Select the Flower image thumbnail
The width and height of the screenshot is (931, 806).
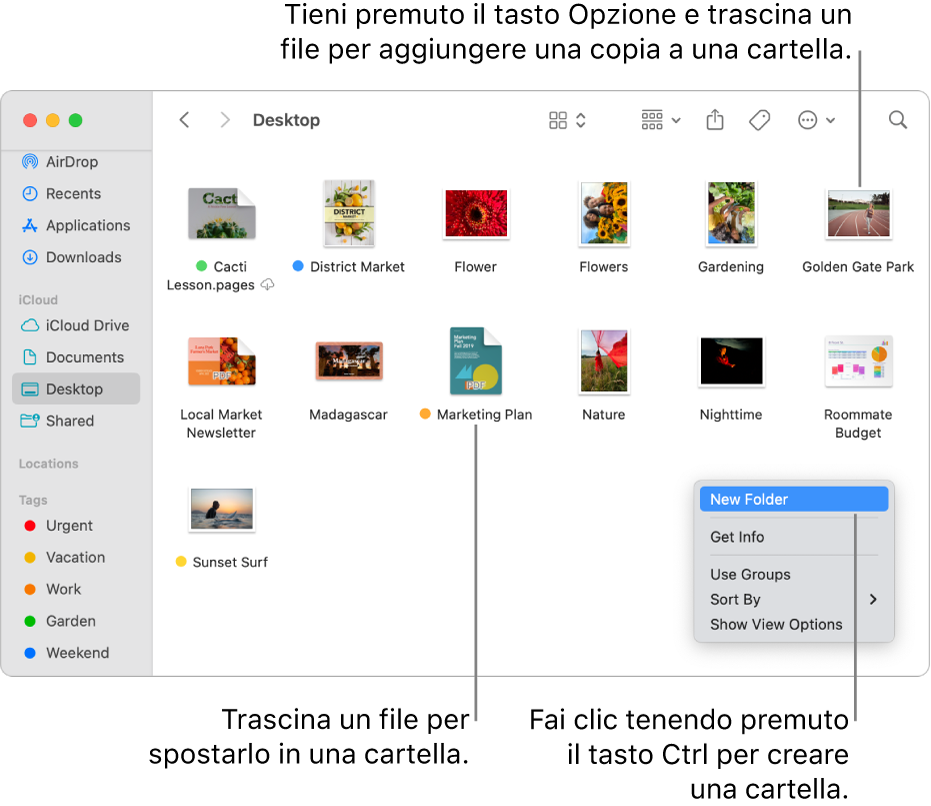pos(476,213)
